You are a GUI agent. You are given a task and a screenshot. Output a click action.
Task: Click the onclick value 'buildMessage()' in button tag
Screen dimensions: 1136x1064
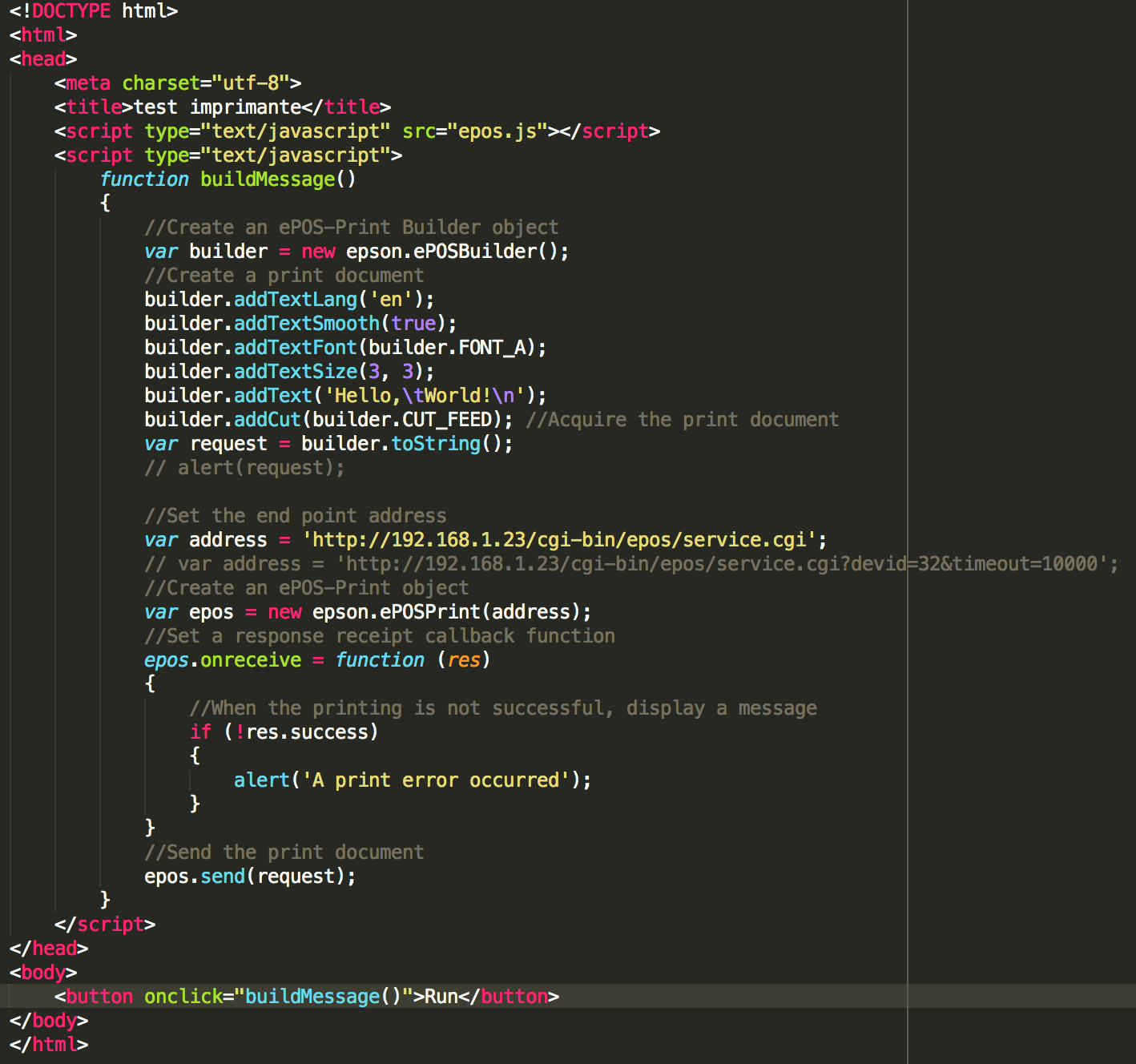tap(324, 997)
